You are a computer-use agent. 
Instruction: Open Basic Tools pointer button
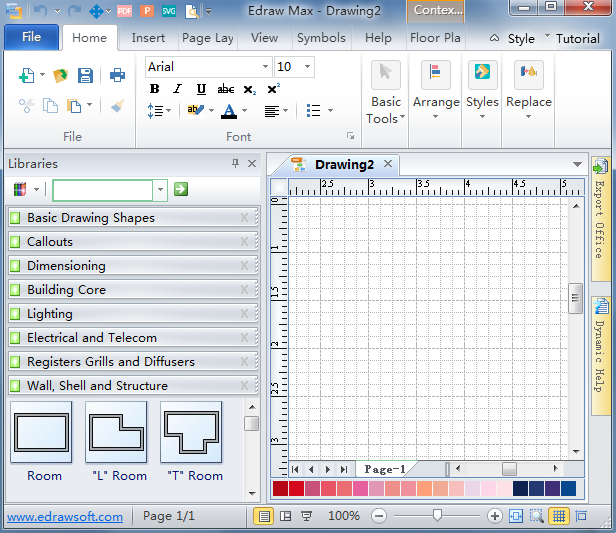pyautogui.click(x=385, y=76)
